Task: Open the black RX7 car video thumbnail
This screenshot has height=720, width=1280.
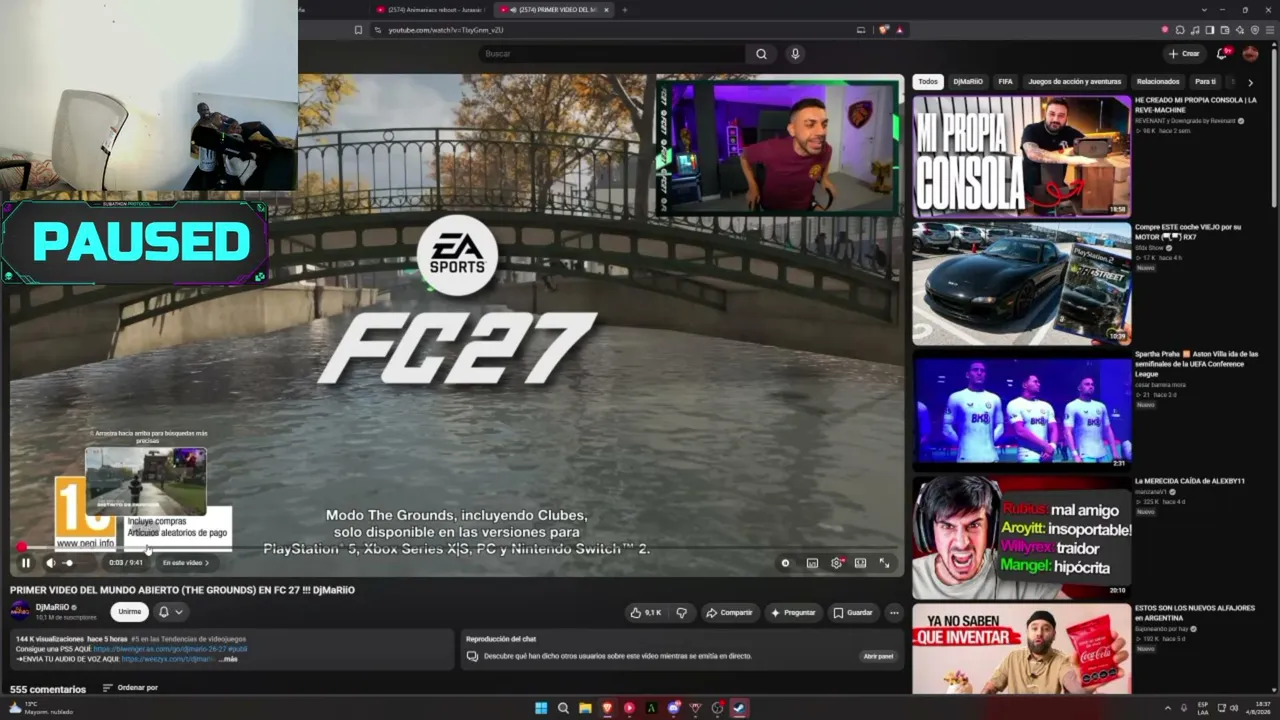Action: (x=1022, y=283)
